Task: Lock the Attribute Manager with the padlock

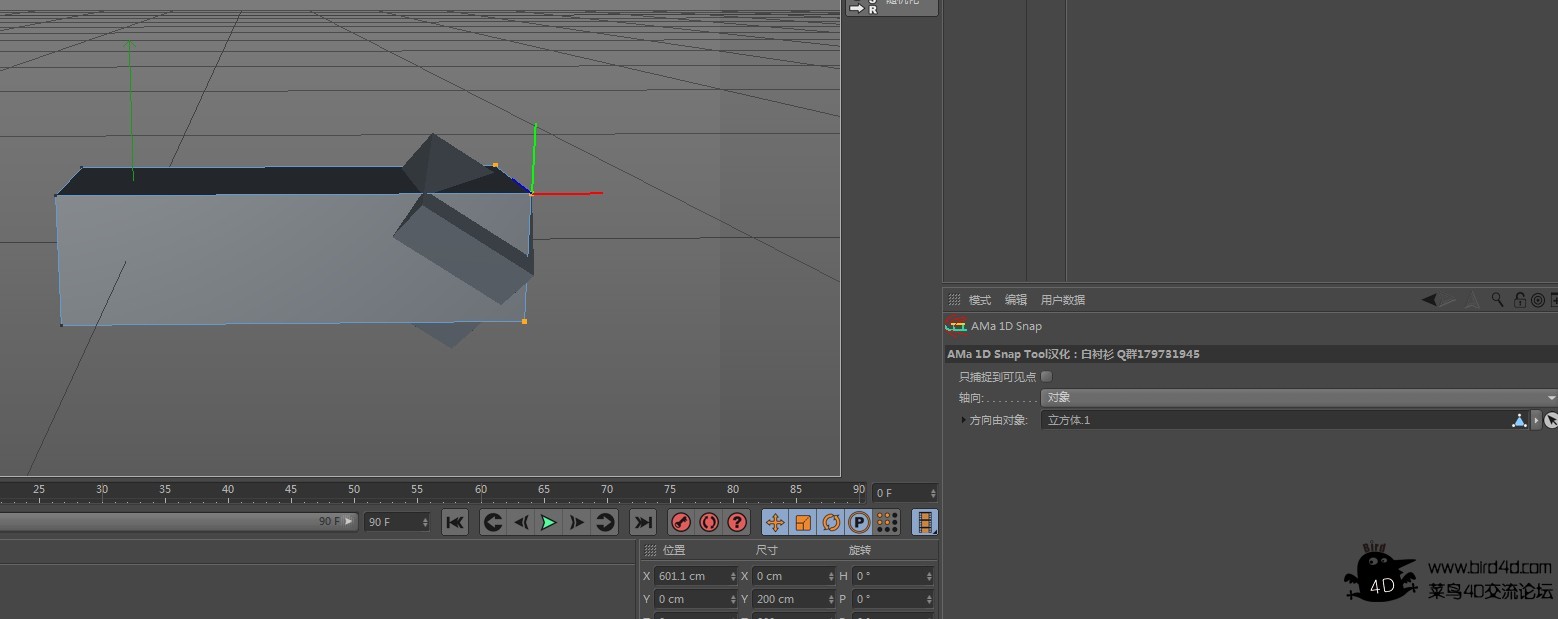Action: [1520, 299]
